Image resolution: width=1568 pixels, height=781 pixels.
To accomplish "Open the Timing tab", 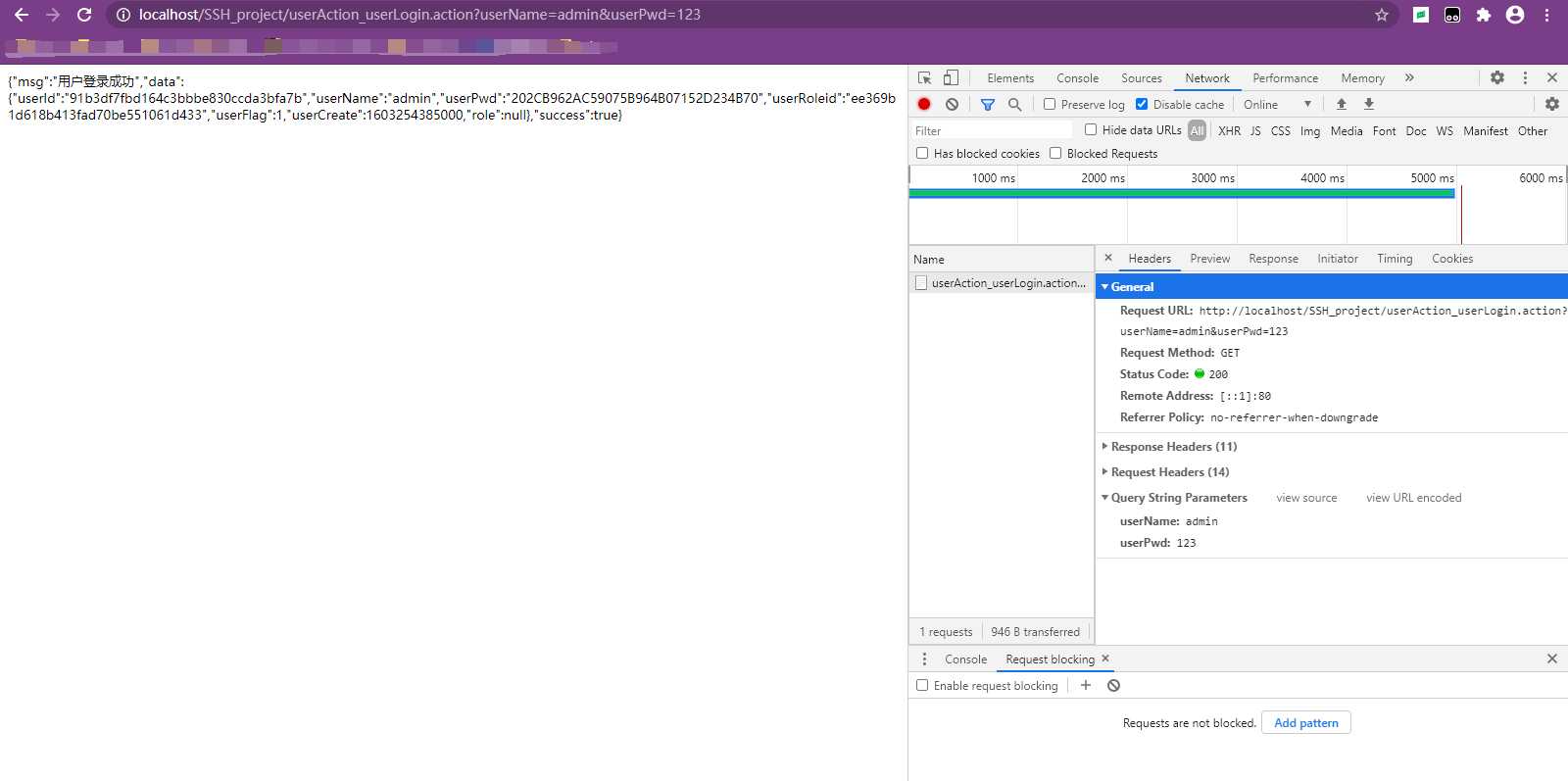I will tap(1395, 259).
